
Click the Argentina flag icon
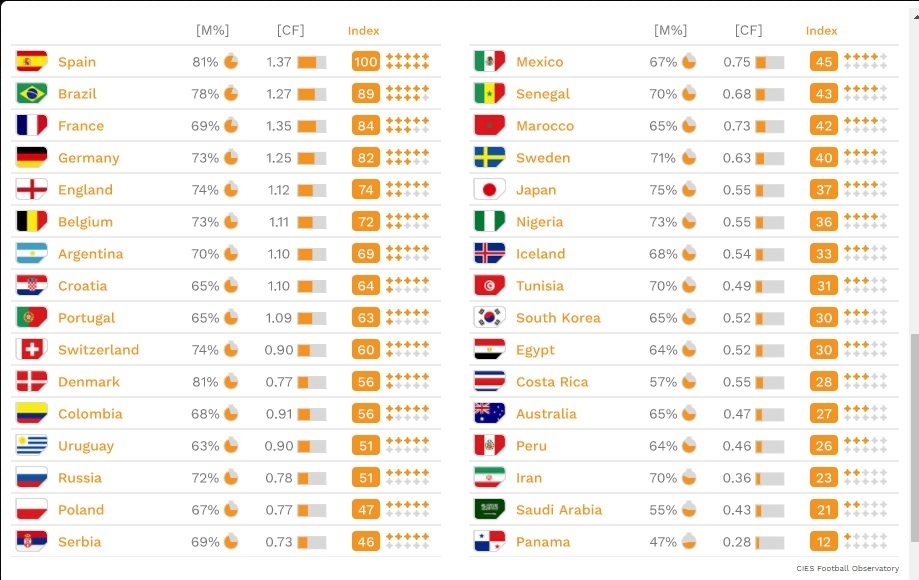click(32, 254)
